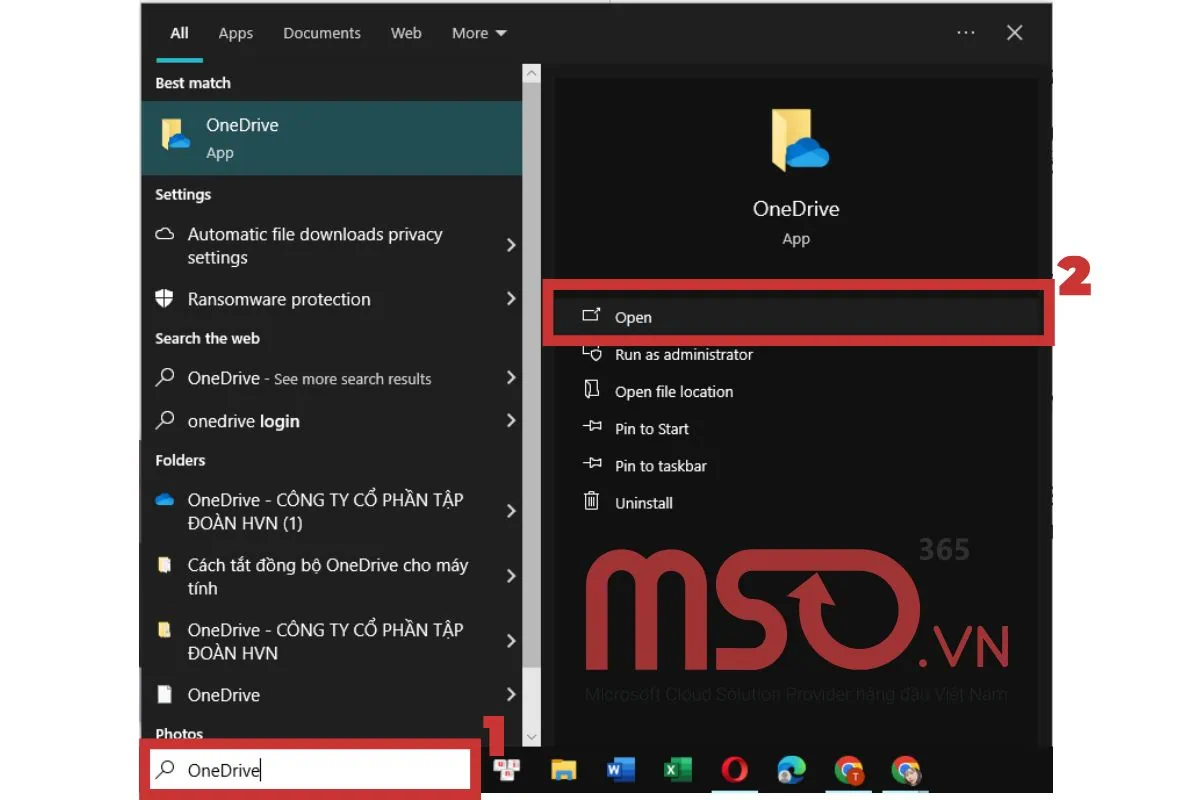Click the Uninstall trash icon option

[592, 502]
